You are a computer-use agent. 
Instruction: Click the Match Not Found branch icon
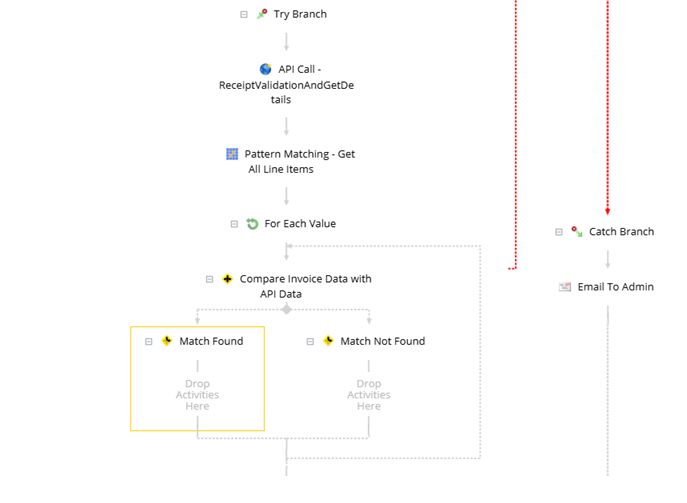point(328,341)
